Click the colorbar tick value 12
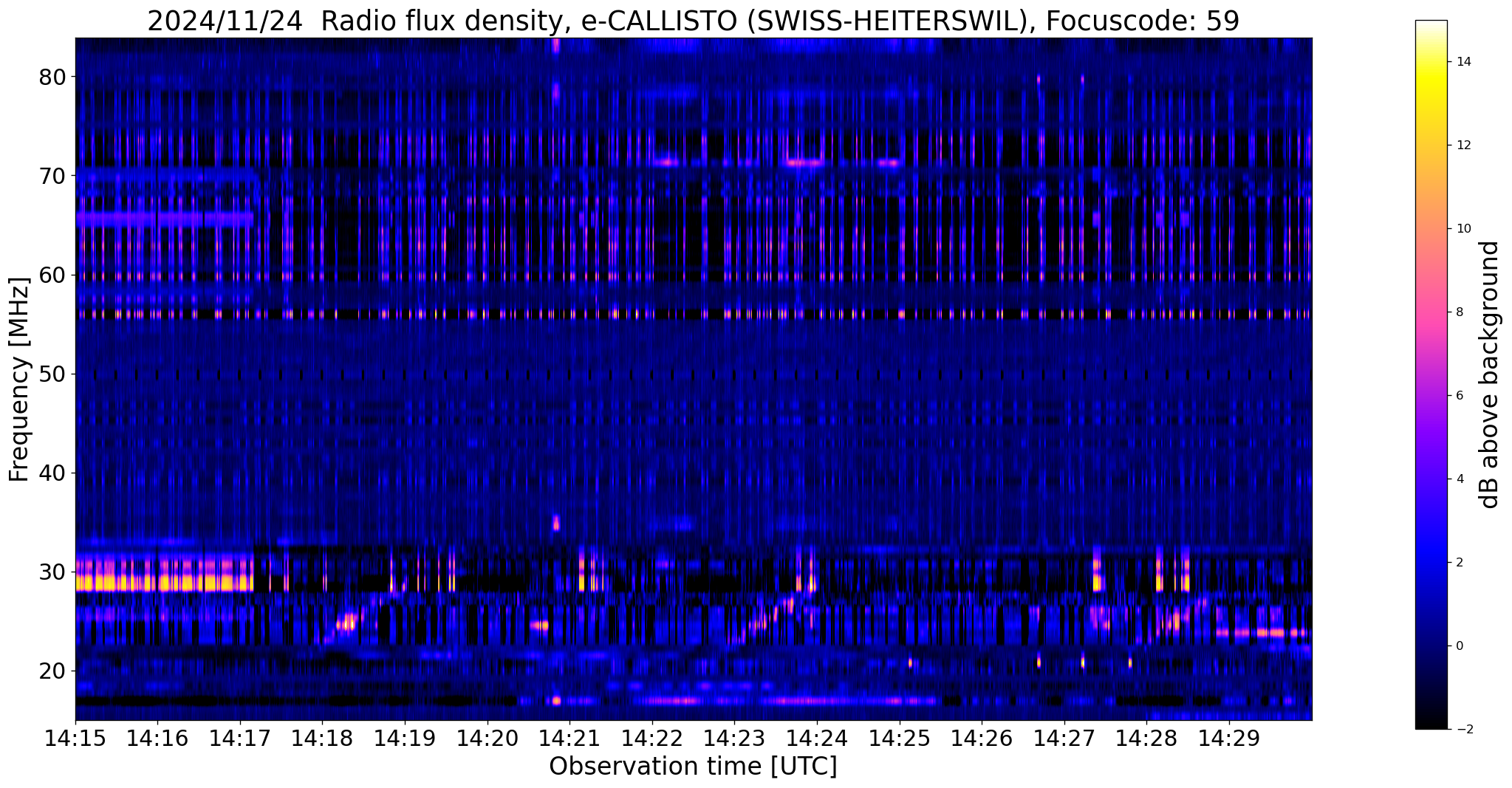 (1462, 145)
